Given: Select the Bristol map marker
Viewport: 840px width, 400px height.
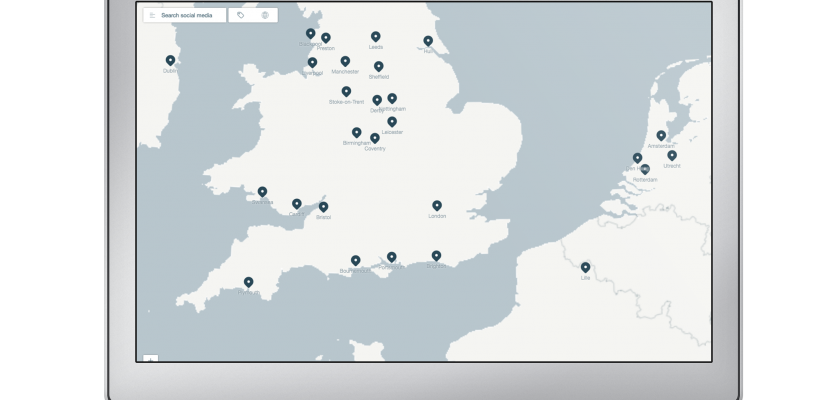Looking at the screenshot, I should tap(323, 207).
